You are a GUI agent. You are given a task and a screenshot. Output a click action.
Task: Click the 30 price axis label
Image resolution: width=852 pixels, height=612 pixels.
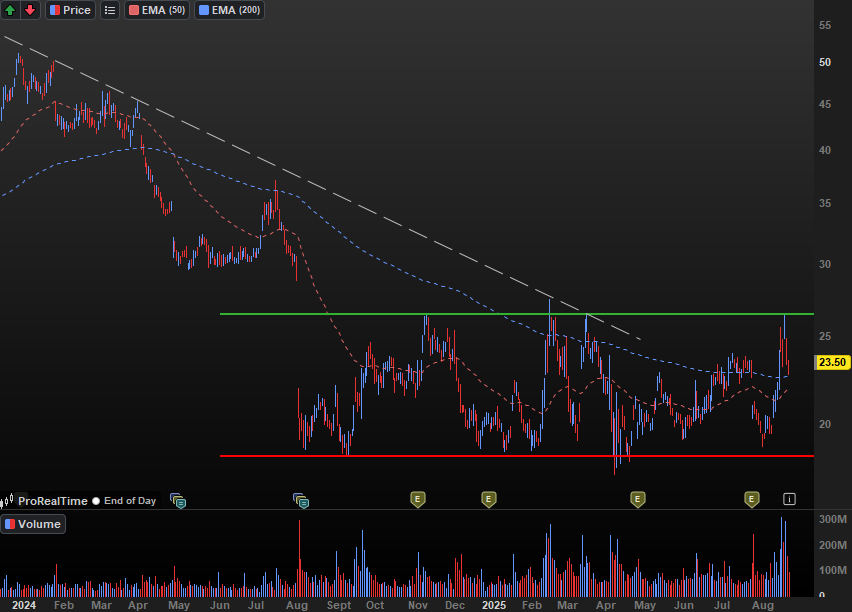825,264
